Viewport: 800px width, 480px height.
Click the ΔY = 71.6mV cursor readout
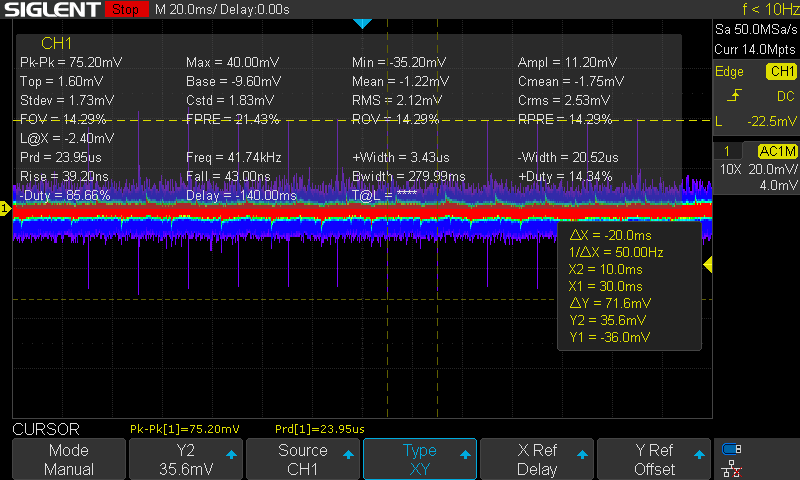[610, 303]
